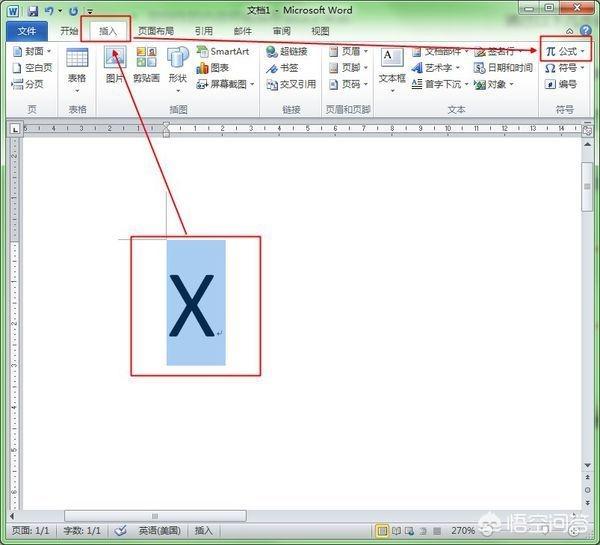600x545 pixels.
Task: Click the vertical scrollbar up arrow
Action: coord(587,144)
